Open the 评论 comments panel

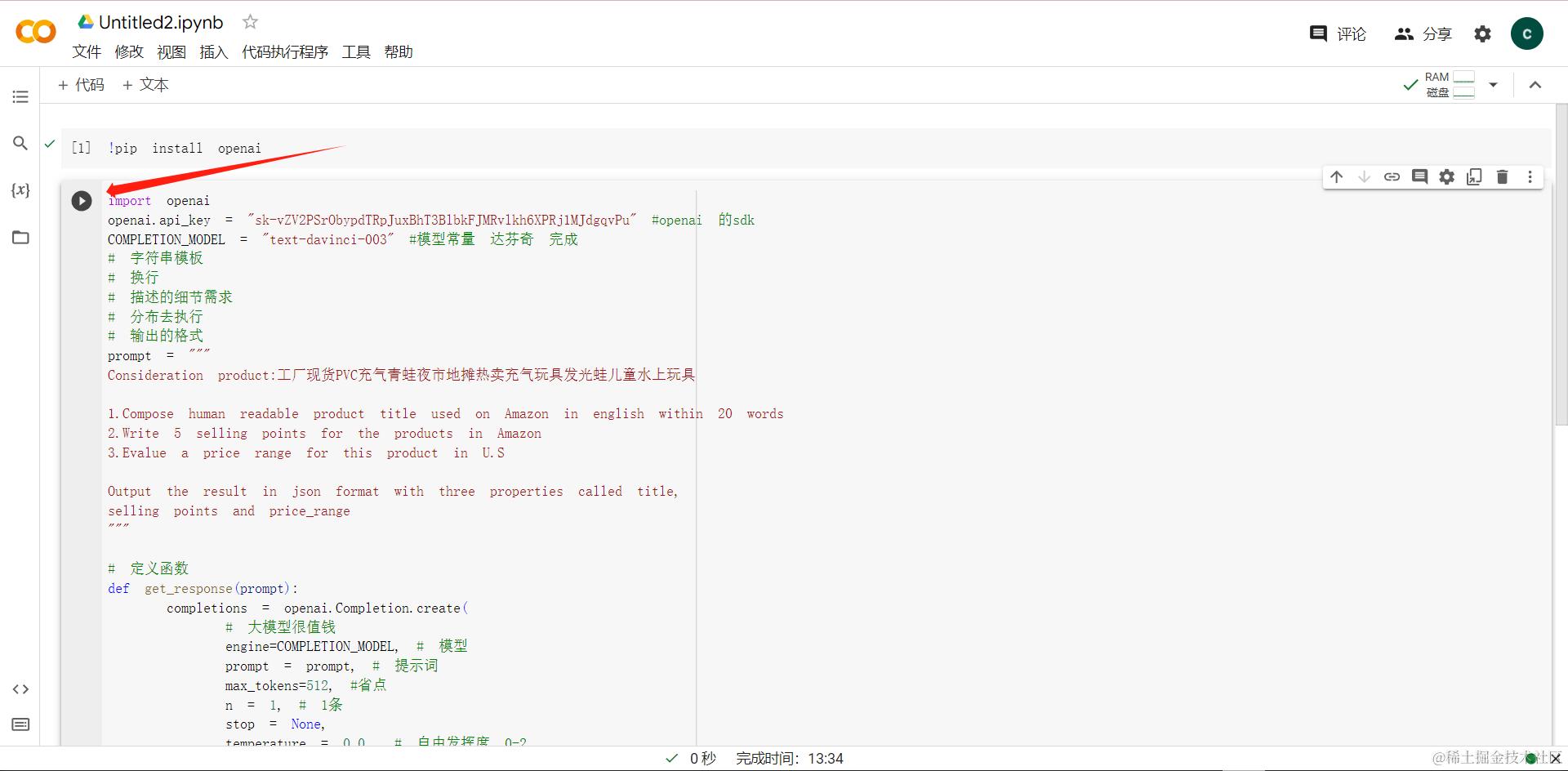(1338, 33)
